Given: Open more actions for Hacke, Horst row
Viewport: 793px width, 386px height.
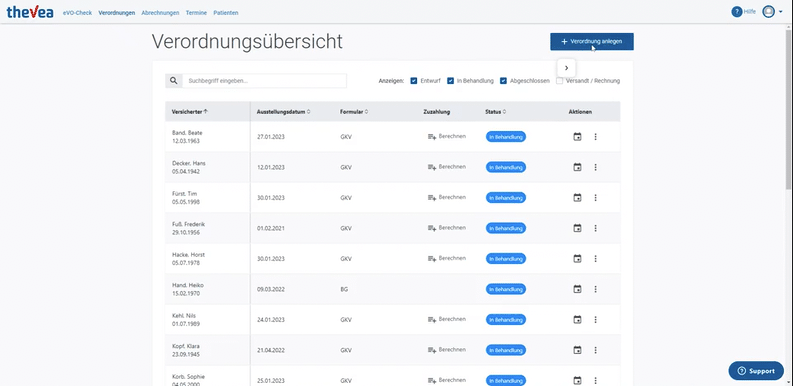Looking at the screenshot, I should pyautogui.click(x=595, y=259).
